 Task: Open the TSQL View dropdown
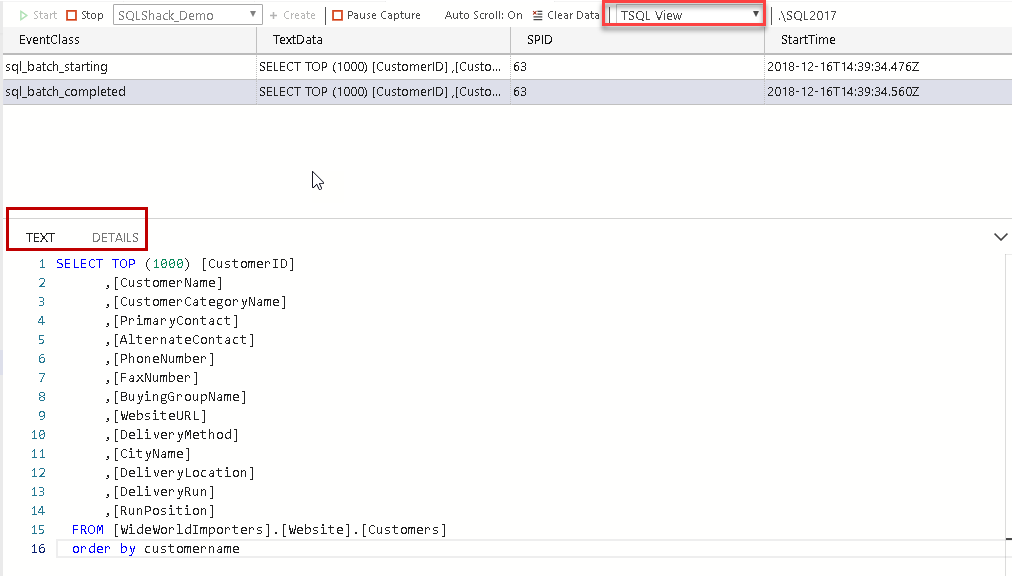click(689, 15)
